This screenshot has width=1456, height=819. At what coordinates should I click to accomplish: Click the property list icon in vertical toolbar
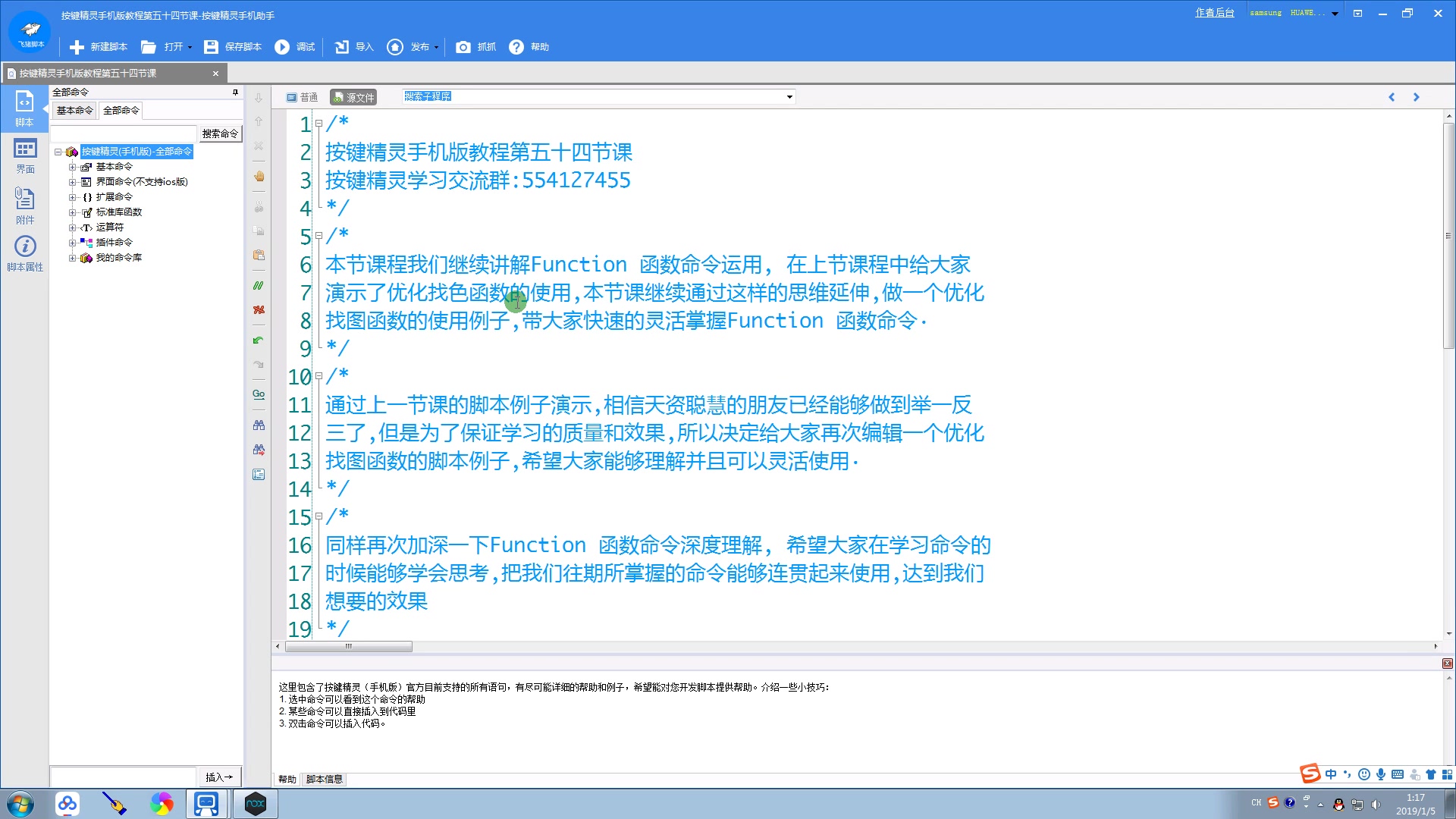click(x=259, y=474)
